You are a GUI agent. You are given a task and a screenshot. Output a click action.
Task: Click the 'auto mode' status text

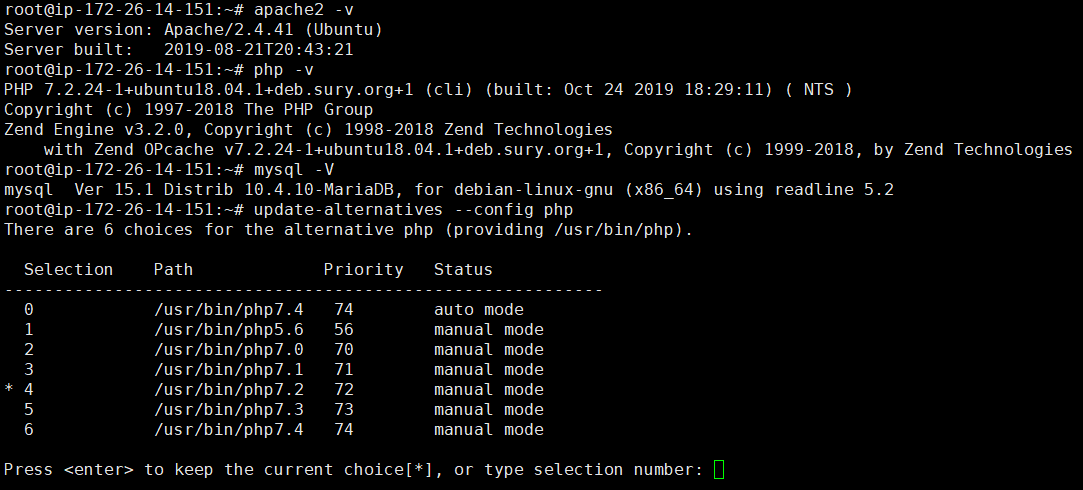478,310
